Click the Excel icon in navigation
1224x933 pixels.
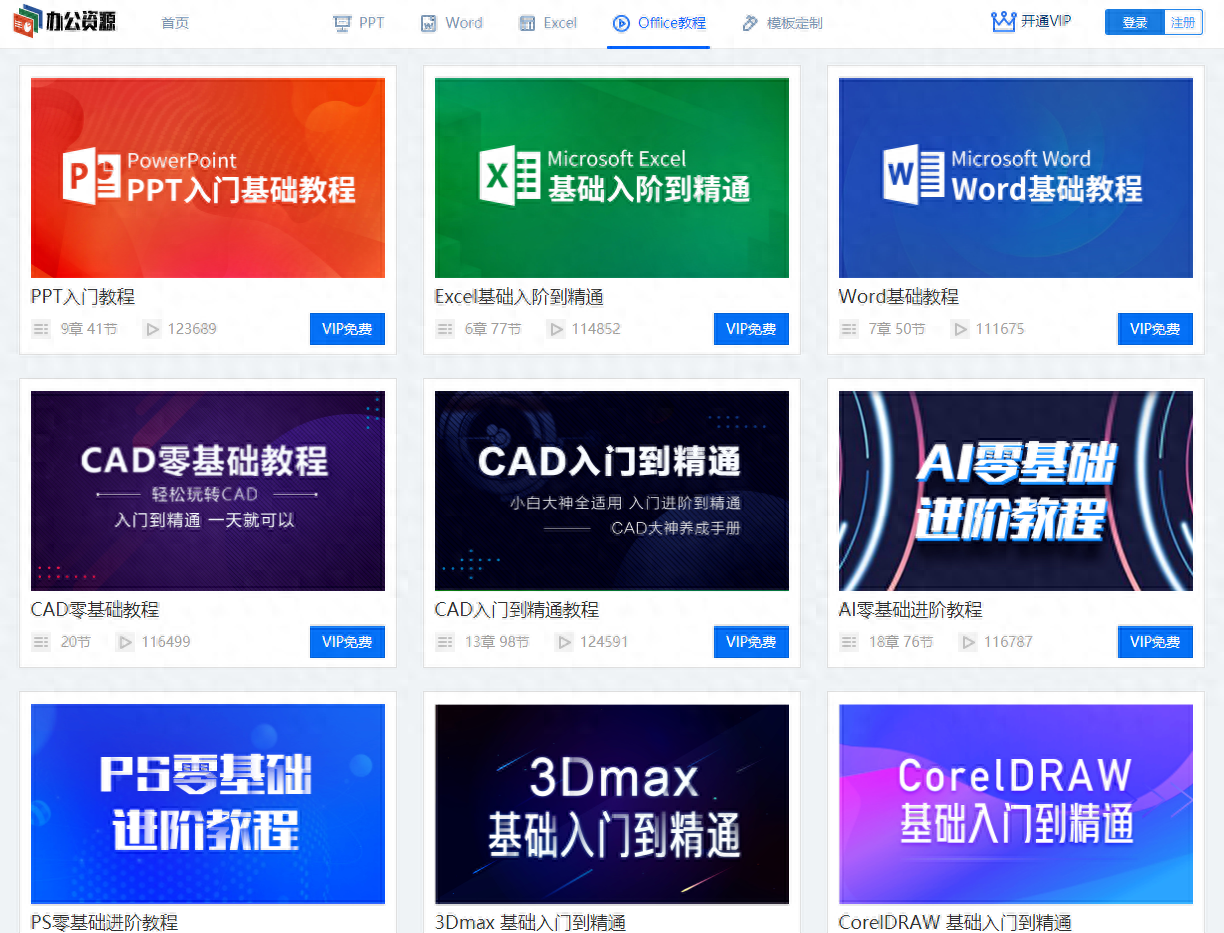pyautogui.click(x=527, y=23)
